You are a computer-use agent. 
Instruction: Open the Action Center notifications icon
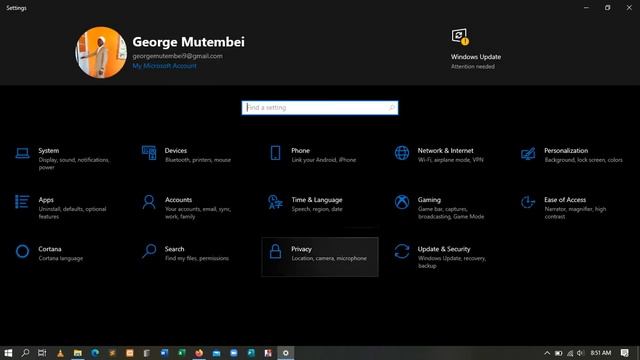coord(624,353)
